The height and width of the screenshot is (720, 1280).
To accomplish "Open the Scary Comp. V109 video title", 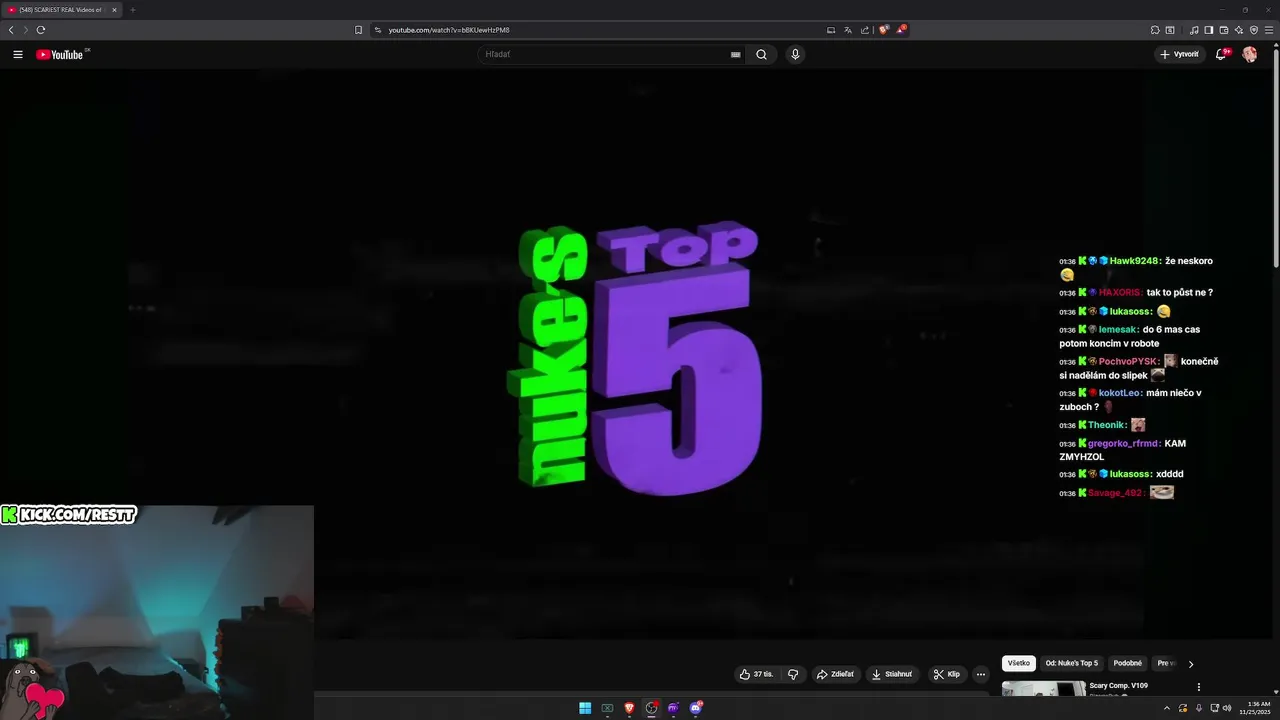I will pos(1118,686).
